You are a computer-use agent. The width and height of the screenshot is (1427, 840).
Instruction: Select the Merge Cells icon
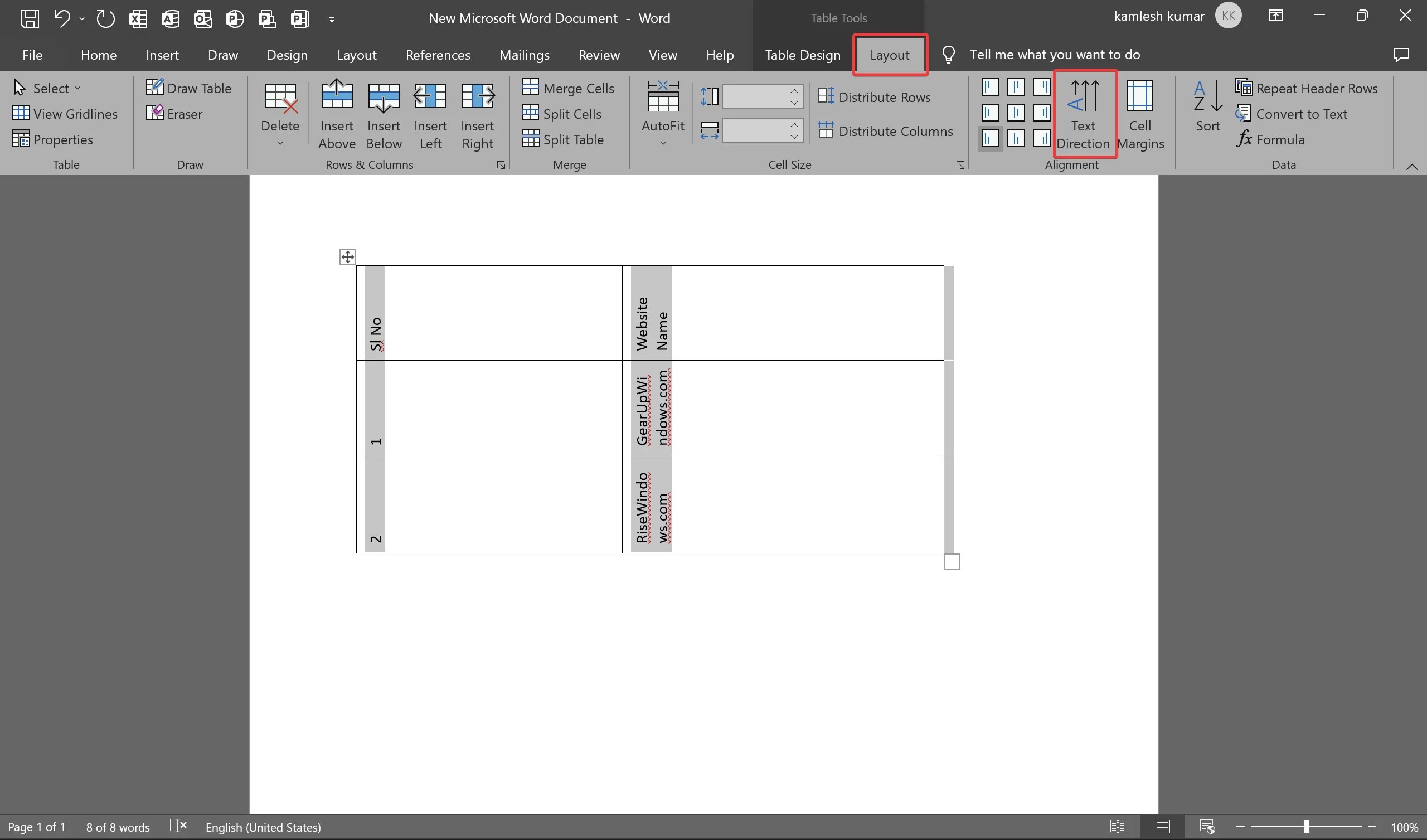tap(569, 88)
